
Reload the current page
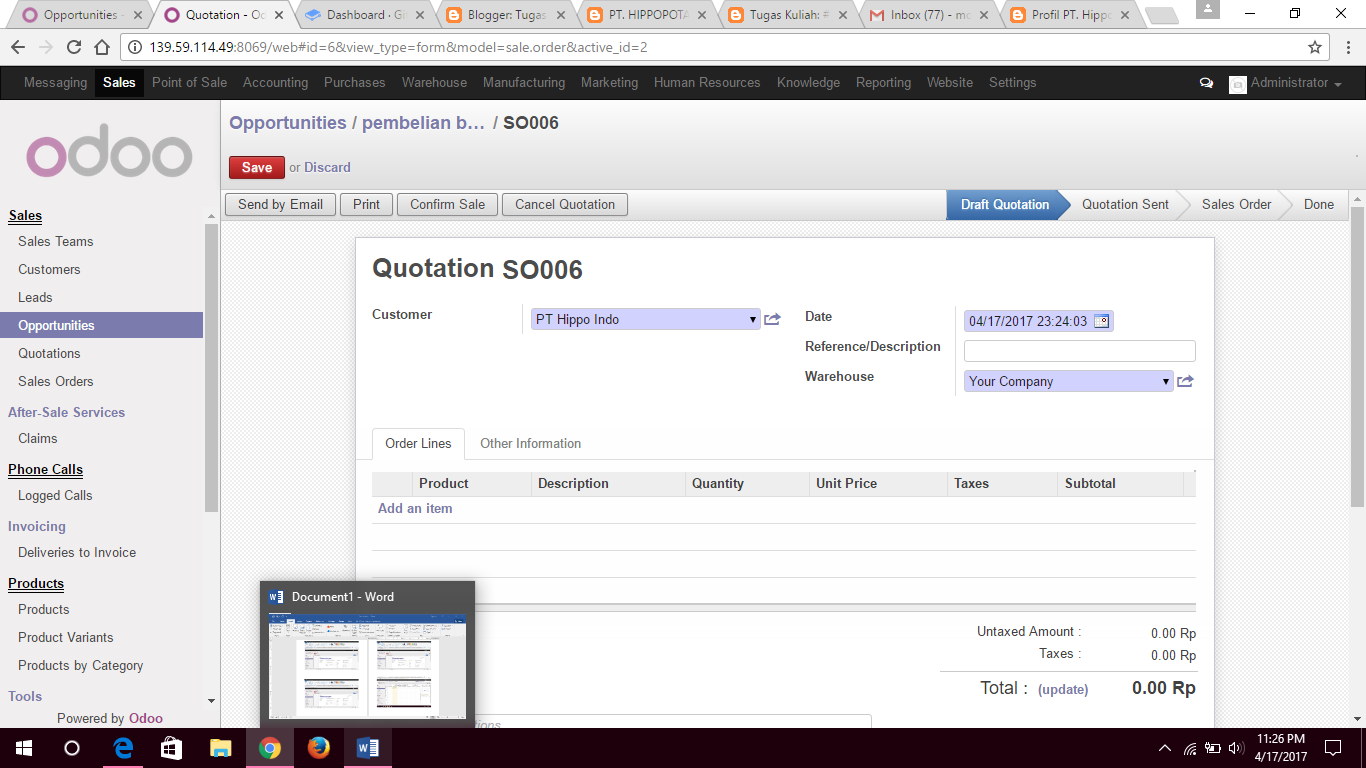point(73,47)
